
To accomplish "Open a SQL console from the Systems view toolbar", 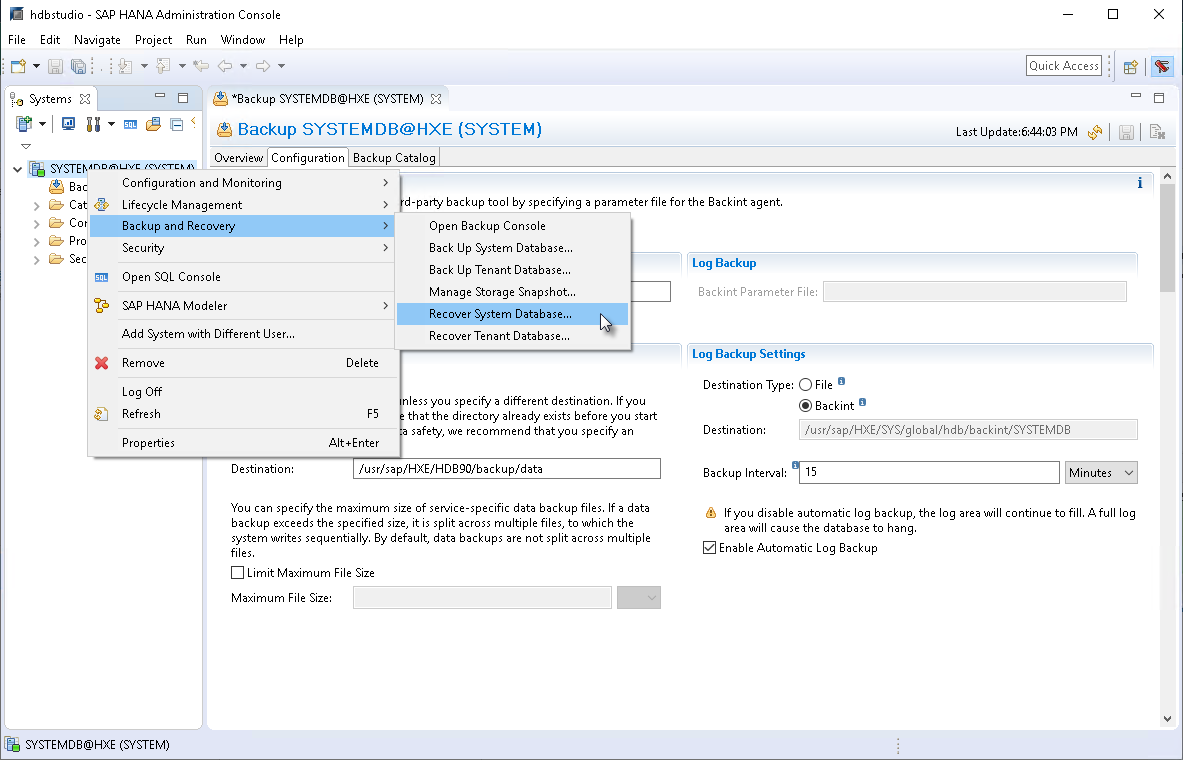I will 130,123.
